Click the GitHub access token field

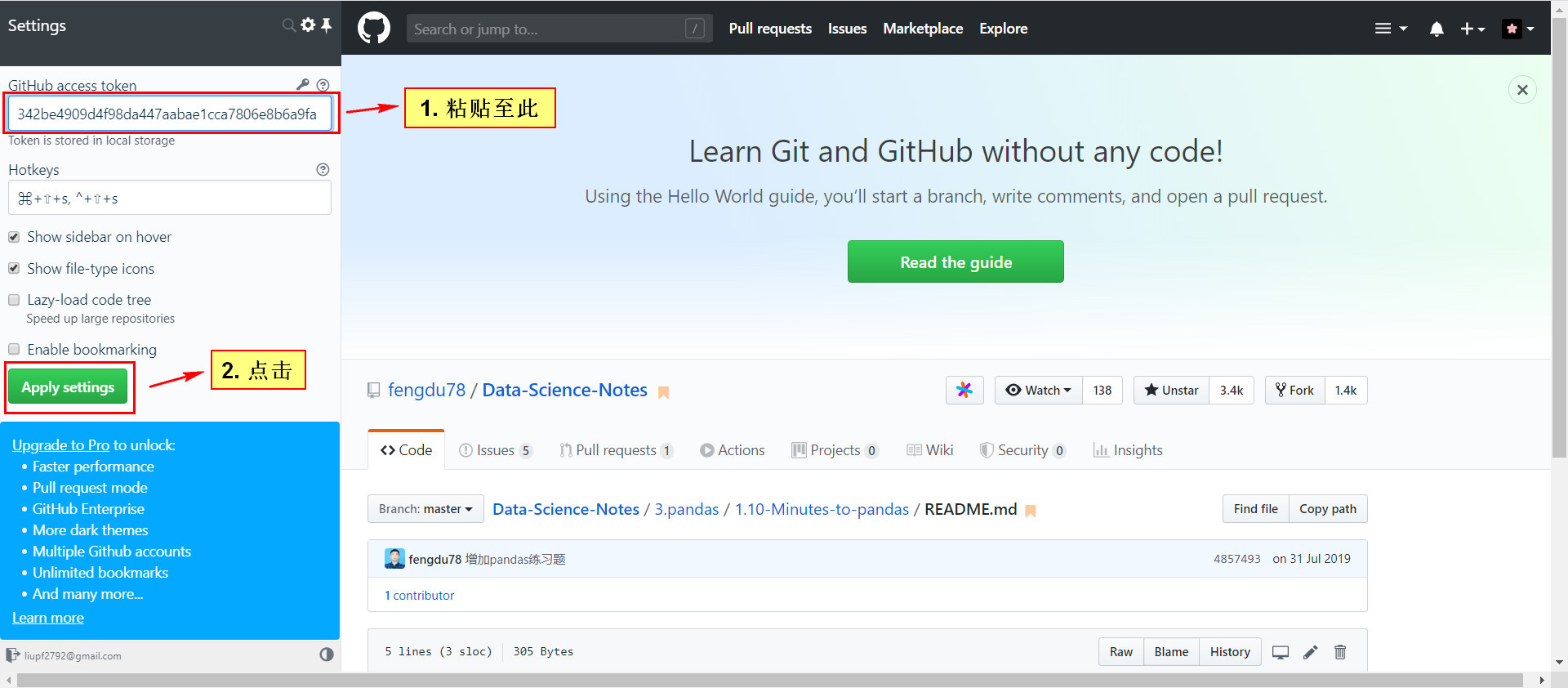click(169, 114)
